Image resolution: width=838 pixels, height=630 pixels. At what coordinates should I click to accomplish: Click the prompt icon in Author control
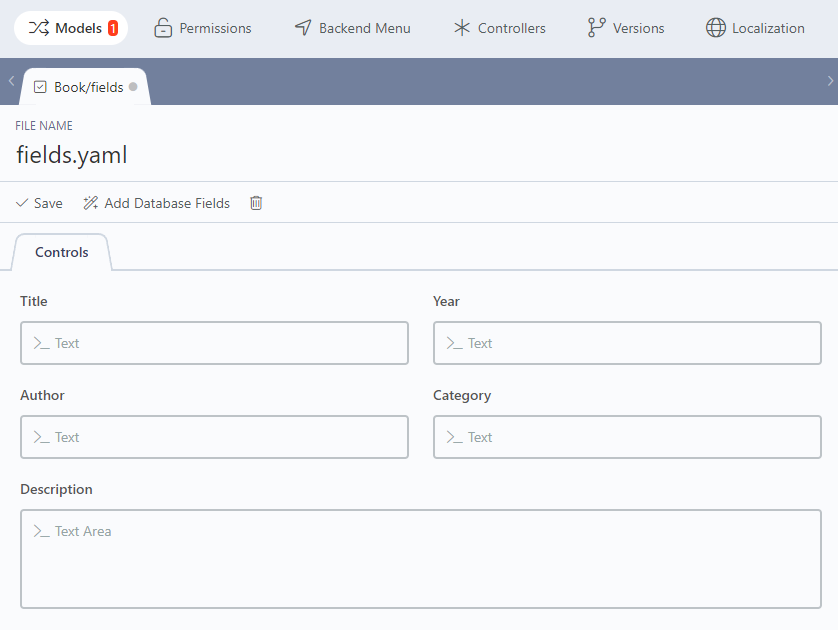click(41, 437)
